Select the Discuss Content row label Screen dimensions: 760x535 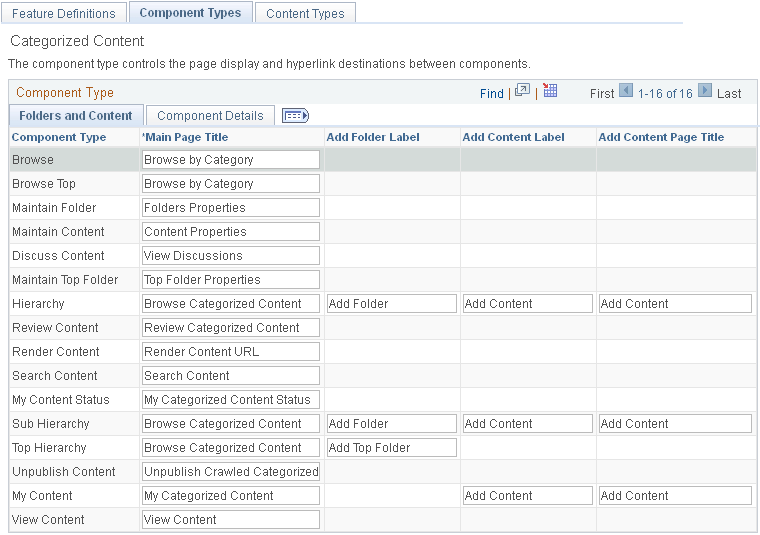click(58, 255)
